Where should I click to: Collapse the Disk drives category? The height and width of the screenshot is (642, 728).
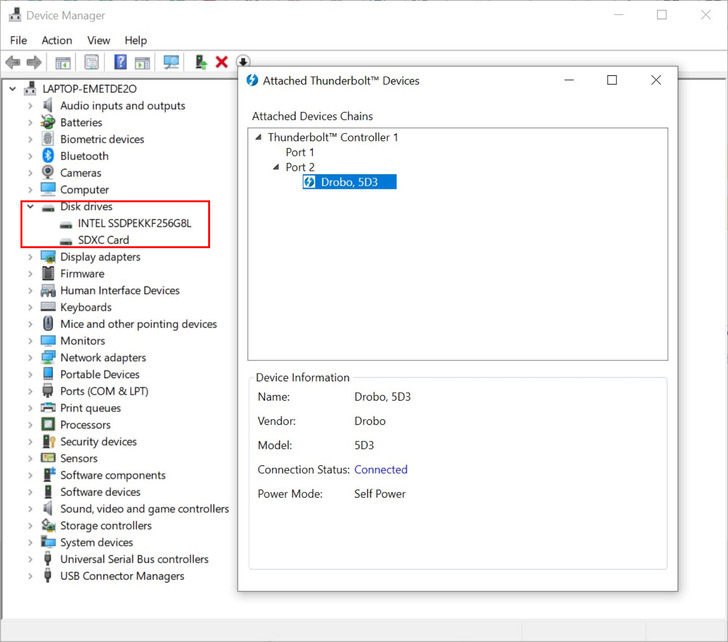tap(30, 207)
